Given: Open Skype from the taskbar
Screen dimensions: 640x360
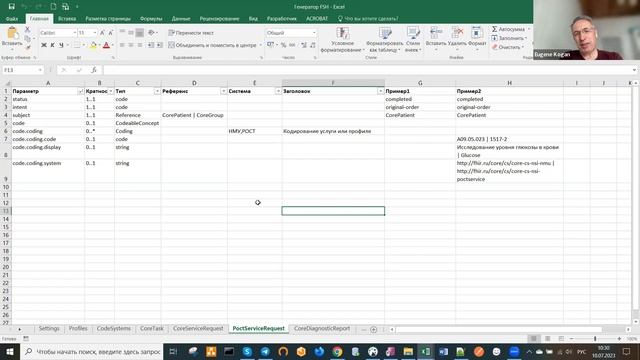Looking at the screenshot, I should pyautogui.click(x=247, y=351).
